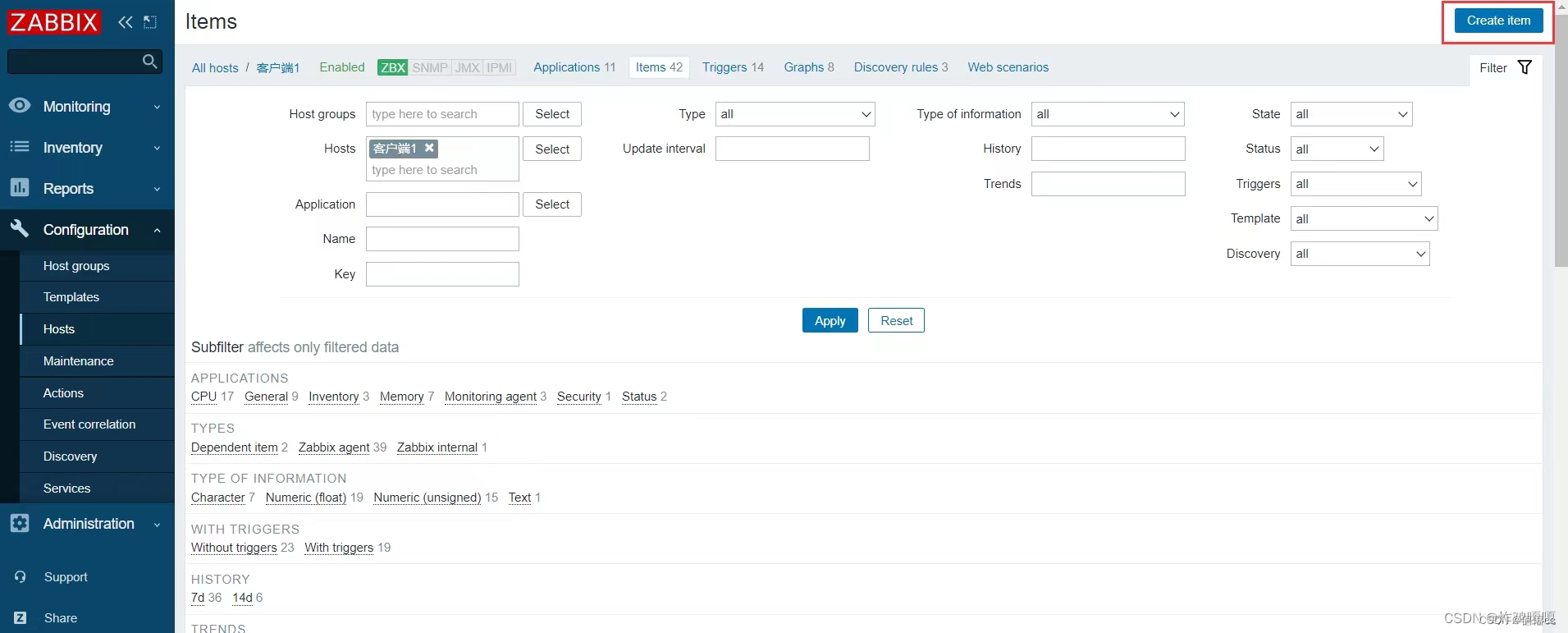Open the Triggers dropdown
This screenshot has width=1568, height=633.
(x=1355, y=184)
